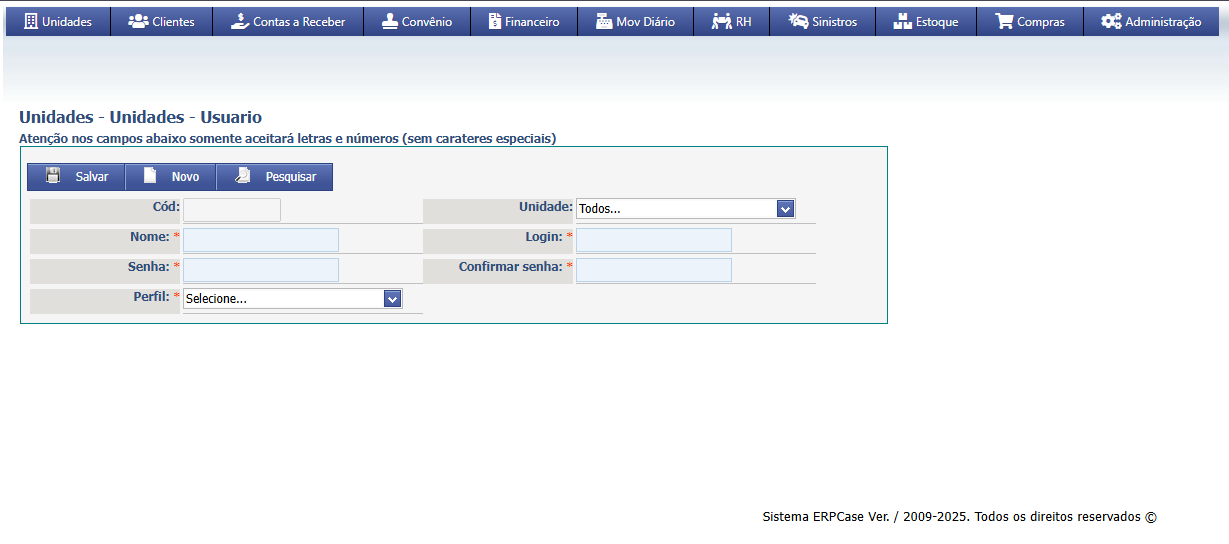The image size is (1229, 544).
Task: Click the Pesquisar button
Action: (275, 177)
